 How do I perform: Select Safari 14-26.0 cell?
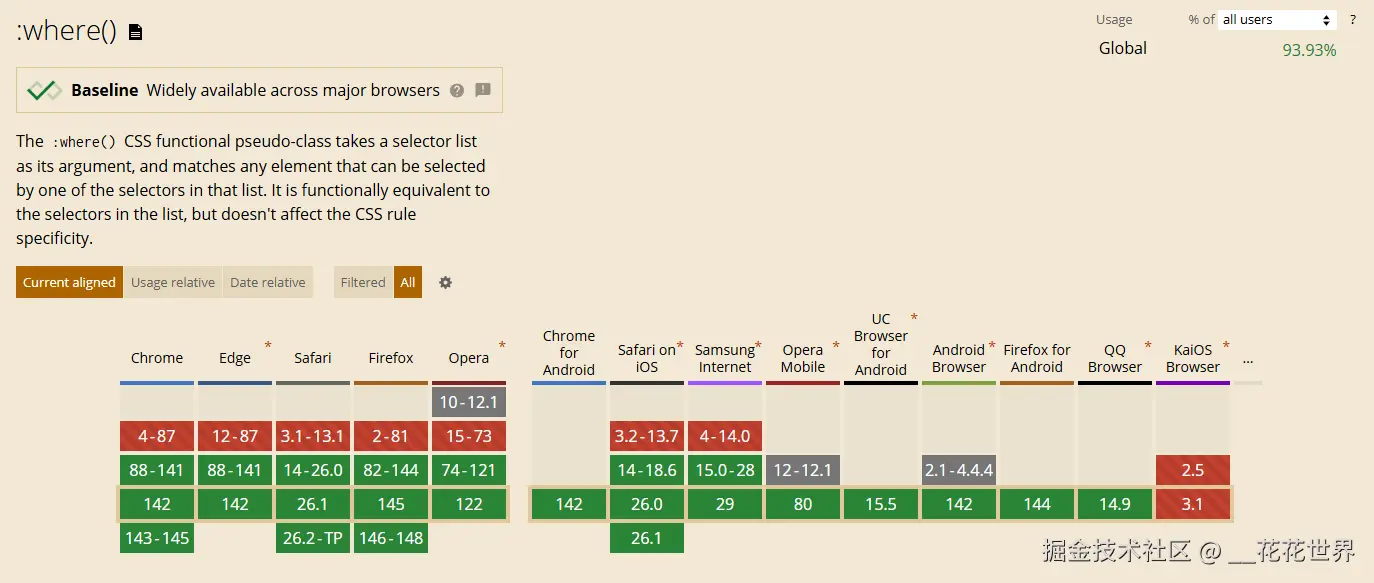pos(313,470)
